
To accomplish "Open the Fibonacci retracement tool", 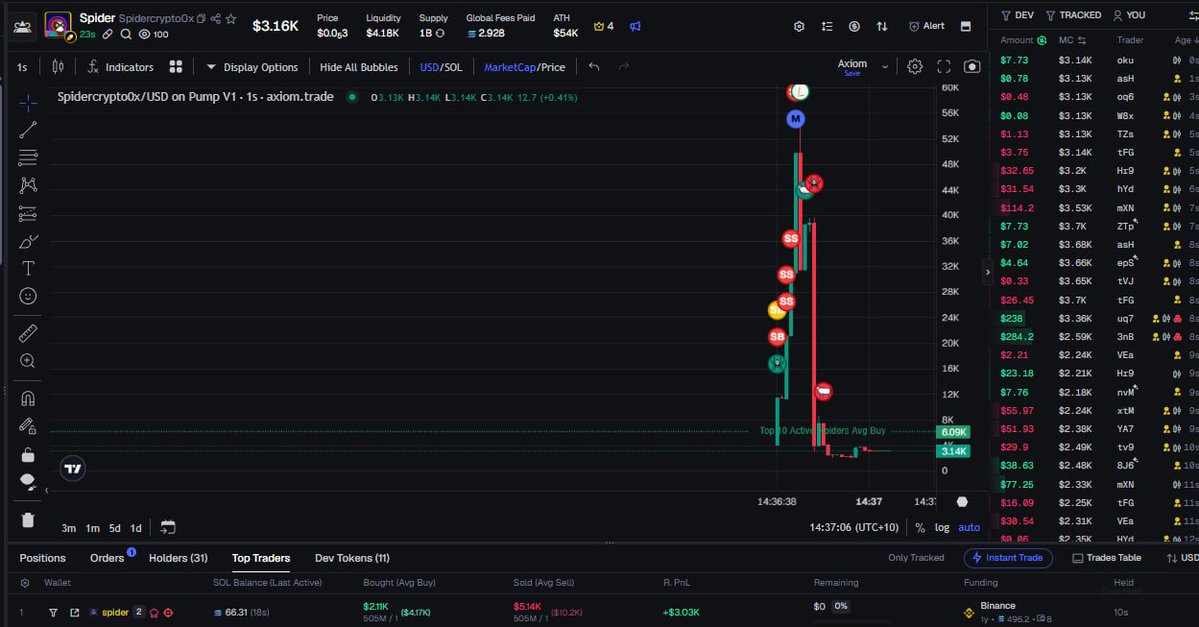I will click(28, 158).
